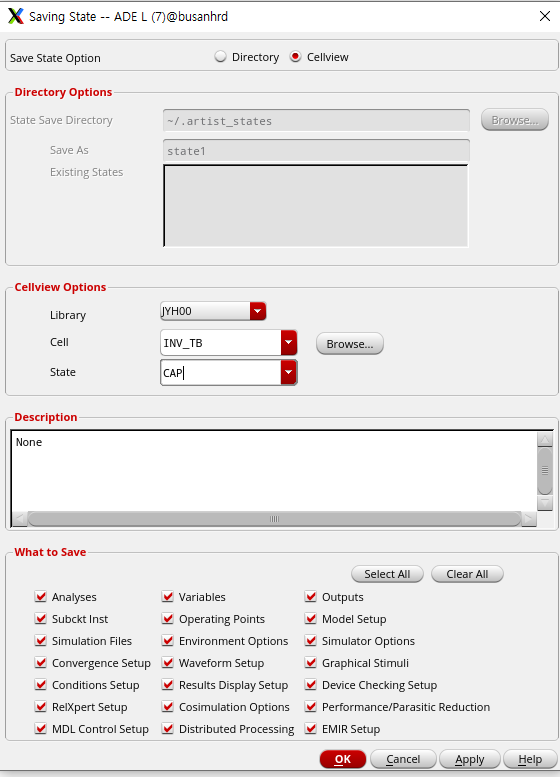Click the Help button
The image size is (560, 777).
pyautogui.click(x=530, y=759)
